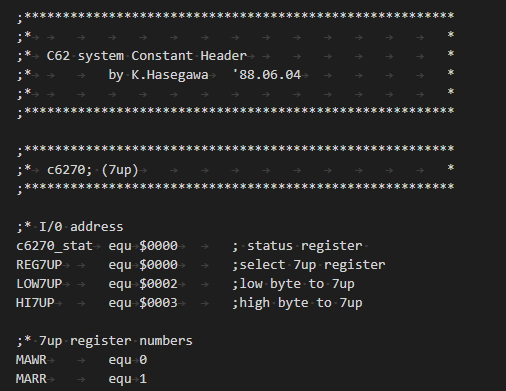The width and height of the screenshot is (506, 391).
Task: Click the REG7UP constant name
Action: [x=39, y=265]
